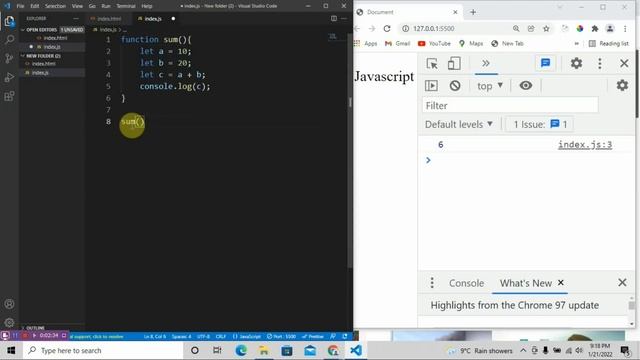Open the New Tab bookmark
The image size is (640, 360).
point(507,43)
